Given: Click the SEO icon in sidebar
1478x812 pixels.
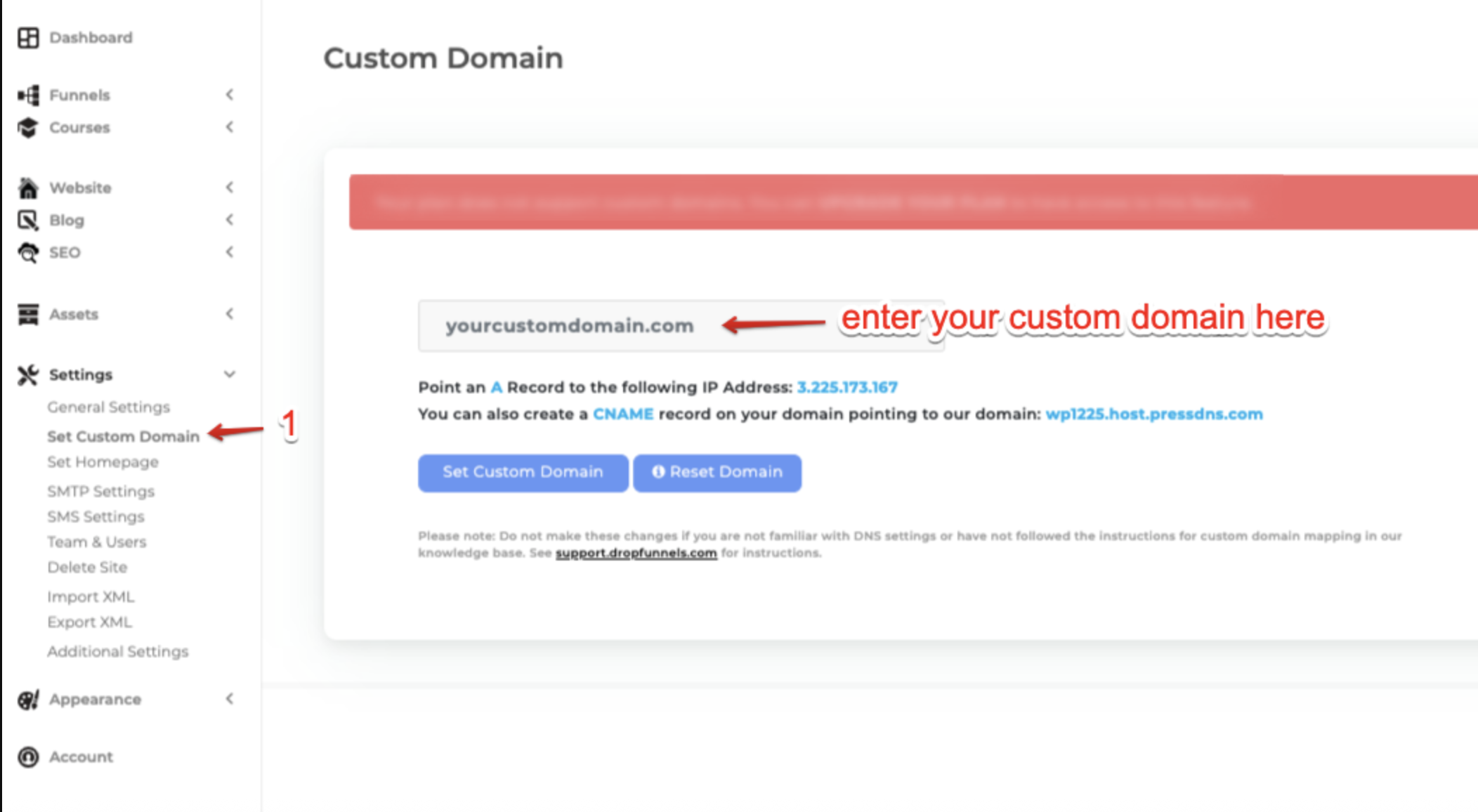Looking at the screenshot, I should 28,253.
